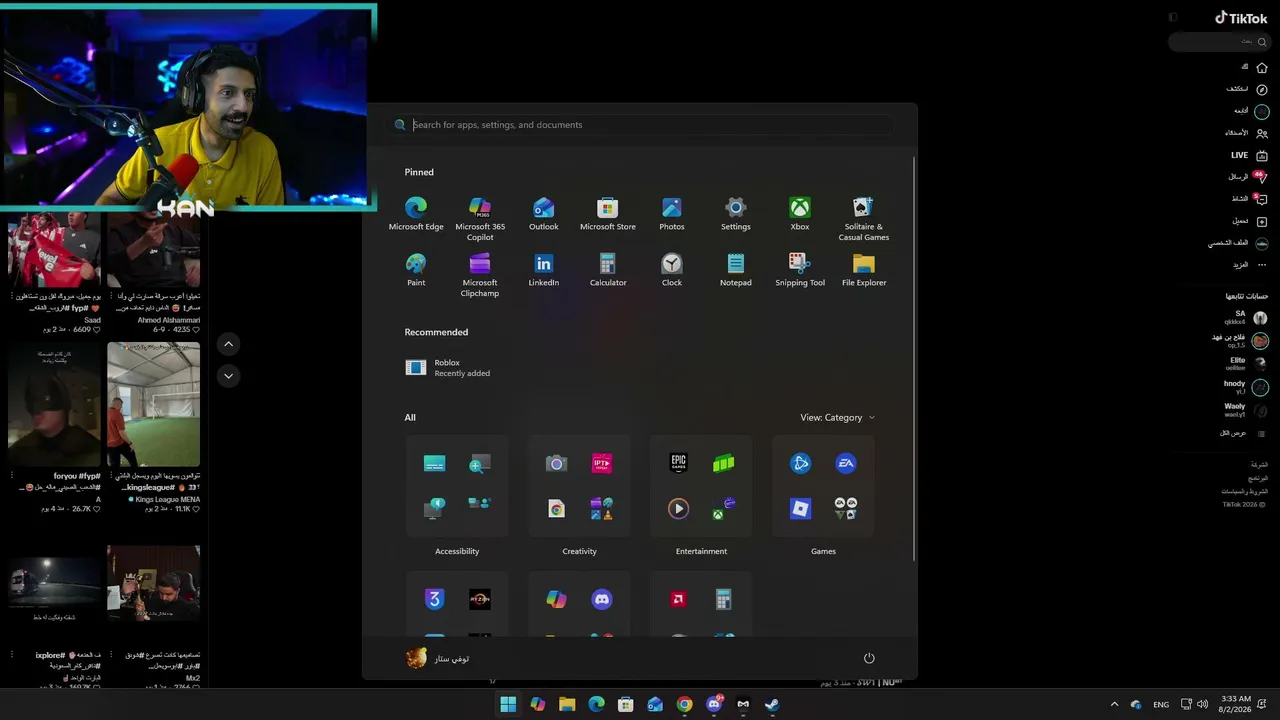This screenshot has height=720, width=1280.
Task: Open followed account hnody in TikTok
Action: [1246, 387]
